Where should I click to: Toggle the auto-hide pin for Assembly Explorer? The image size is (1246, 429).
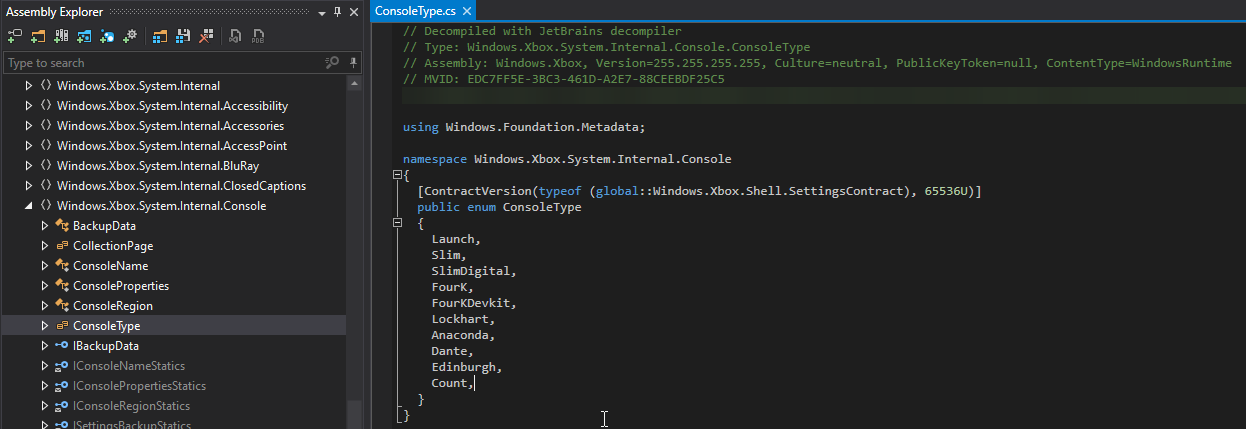[338, 12]
